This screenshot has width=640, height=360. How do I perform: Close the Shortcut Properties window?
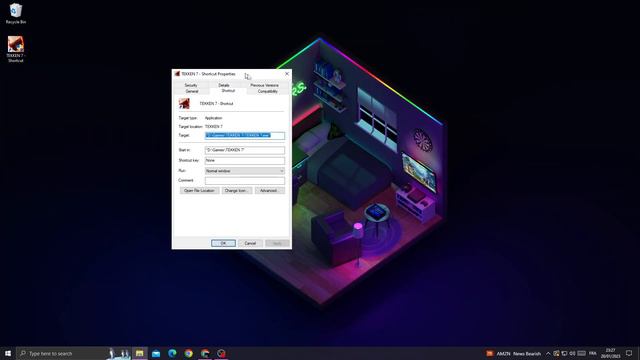(x=287, y=74)
